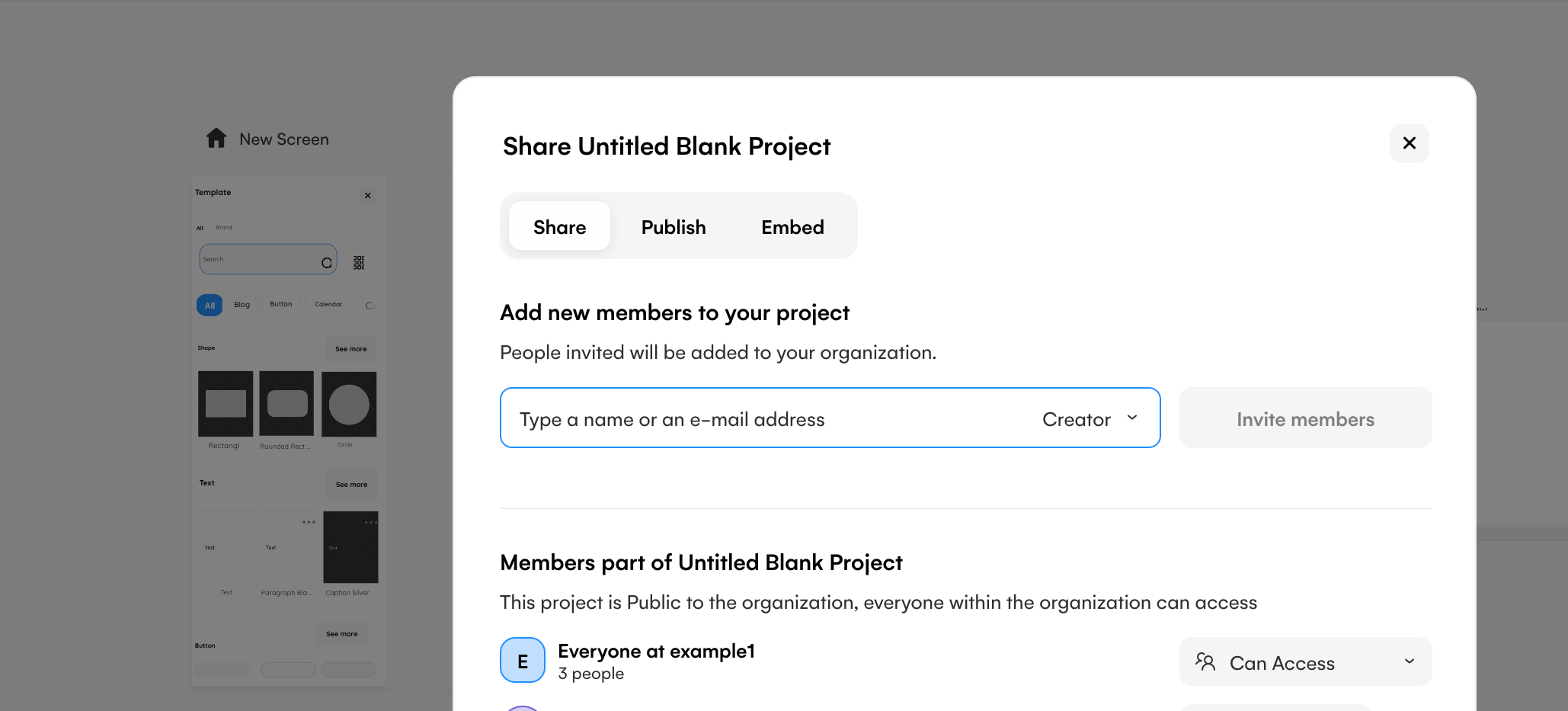This screenshot has width=1568, height=711.
Task: Select the Circle shape thumbnail
Action: 349,405
